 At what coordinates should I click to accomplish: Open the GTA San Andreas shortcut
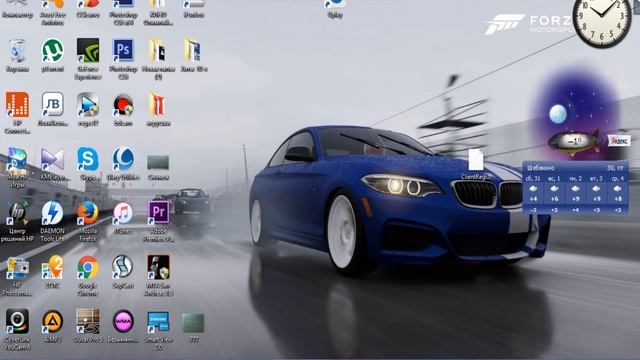tap(158, 268)
